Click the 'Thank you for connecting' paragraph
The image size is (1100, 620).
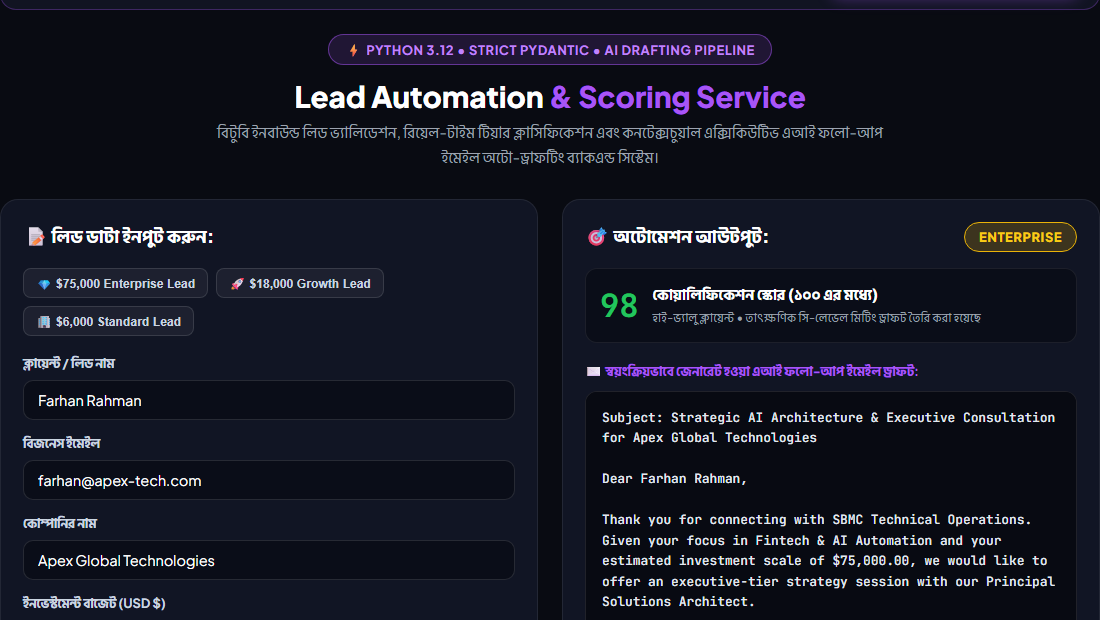[829, 560]
